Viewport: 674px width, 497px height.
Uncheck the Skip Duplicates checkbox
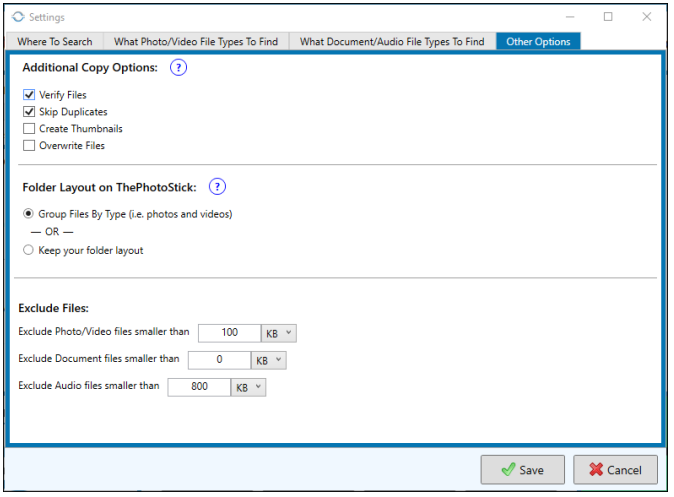(29, 112)
